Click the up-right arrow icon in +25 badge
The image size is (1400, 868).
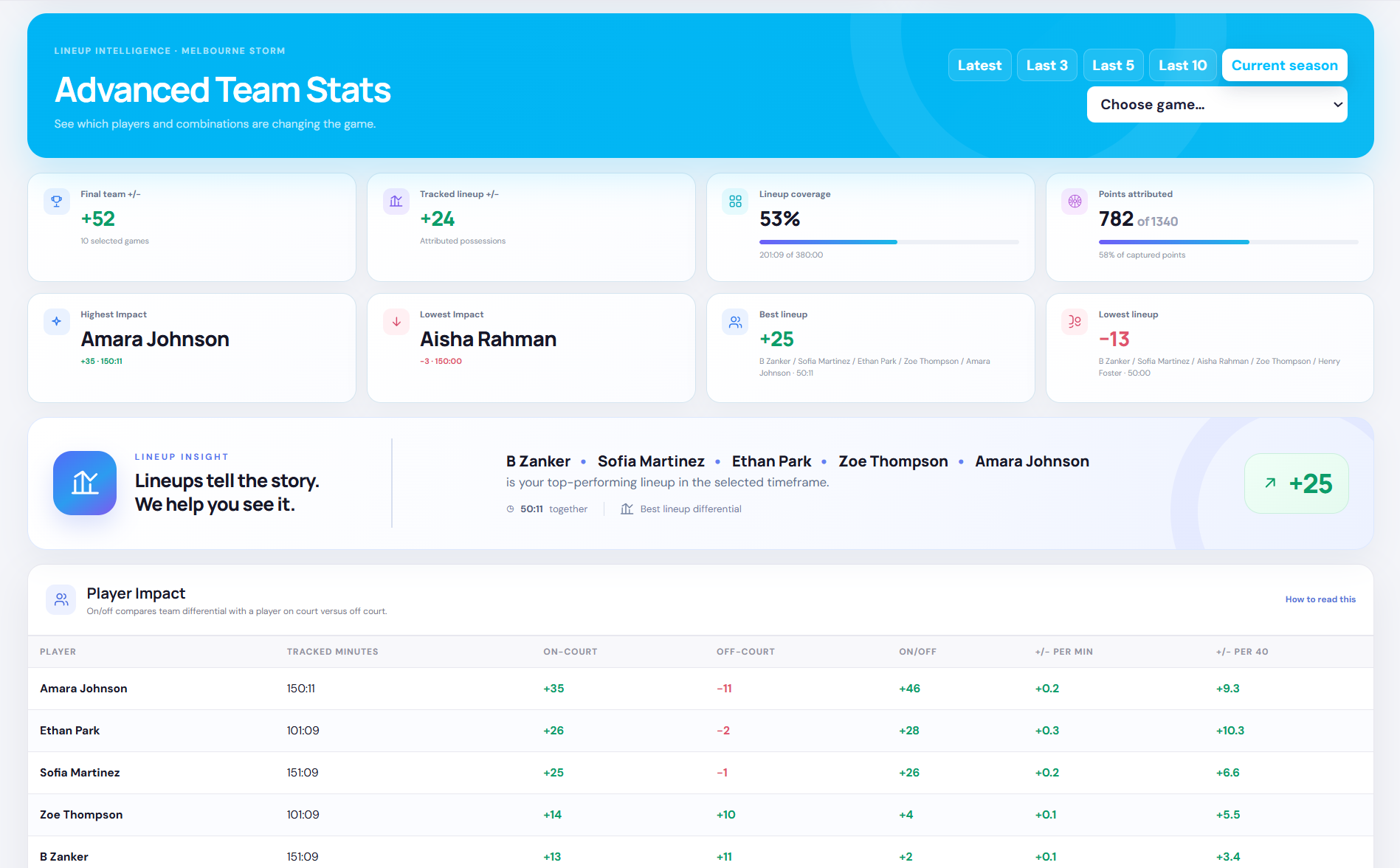click(x=1270, y=483)
